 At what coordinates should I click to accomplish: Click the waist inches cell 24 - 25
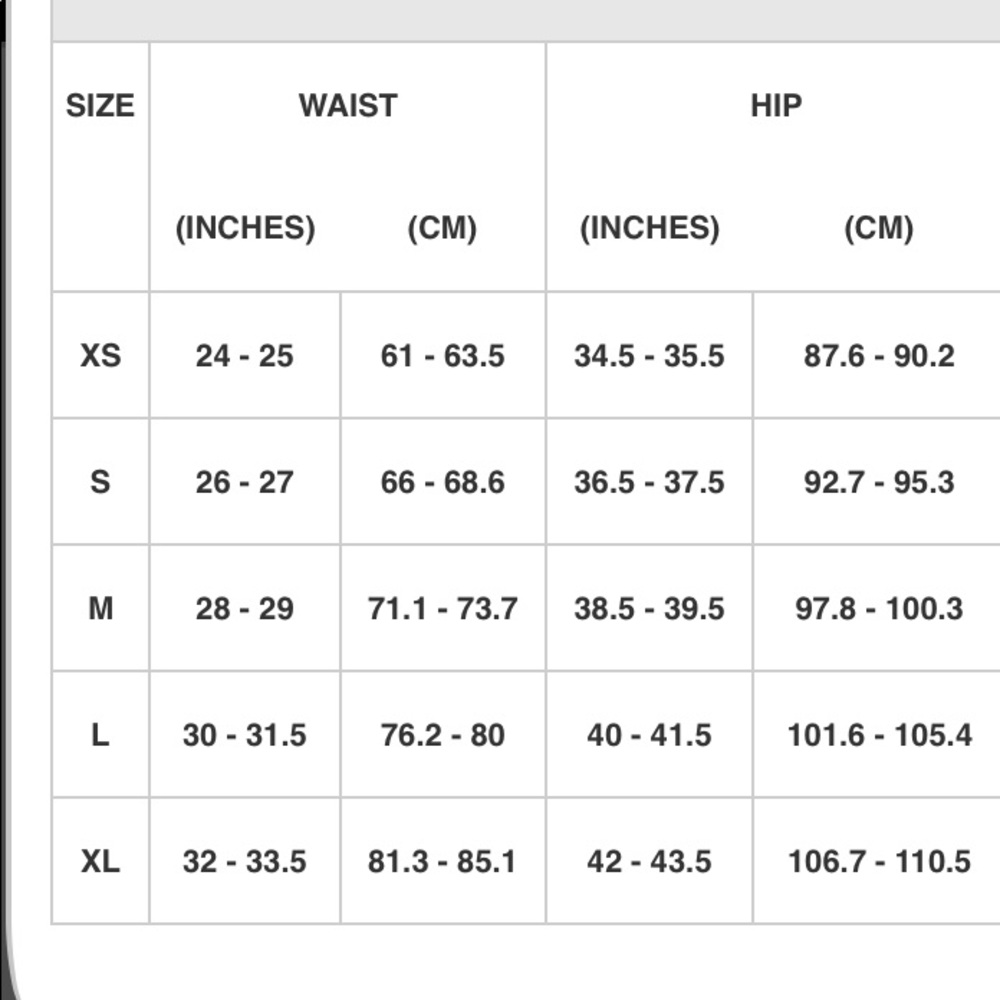(244, 356)
